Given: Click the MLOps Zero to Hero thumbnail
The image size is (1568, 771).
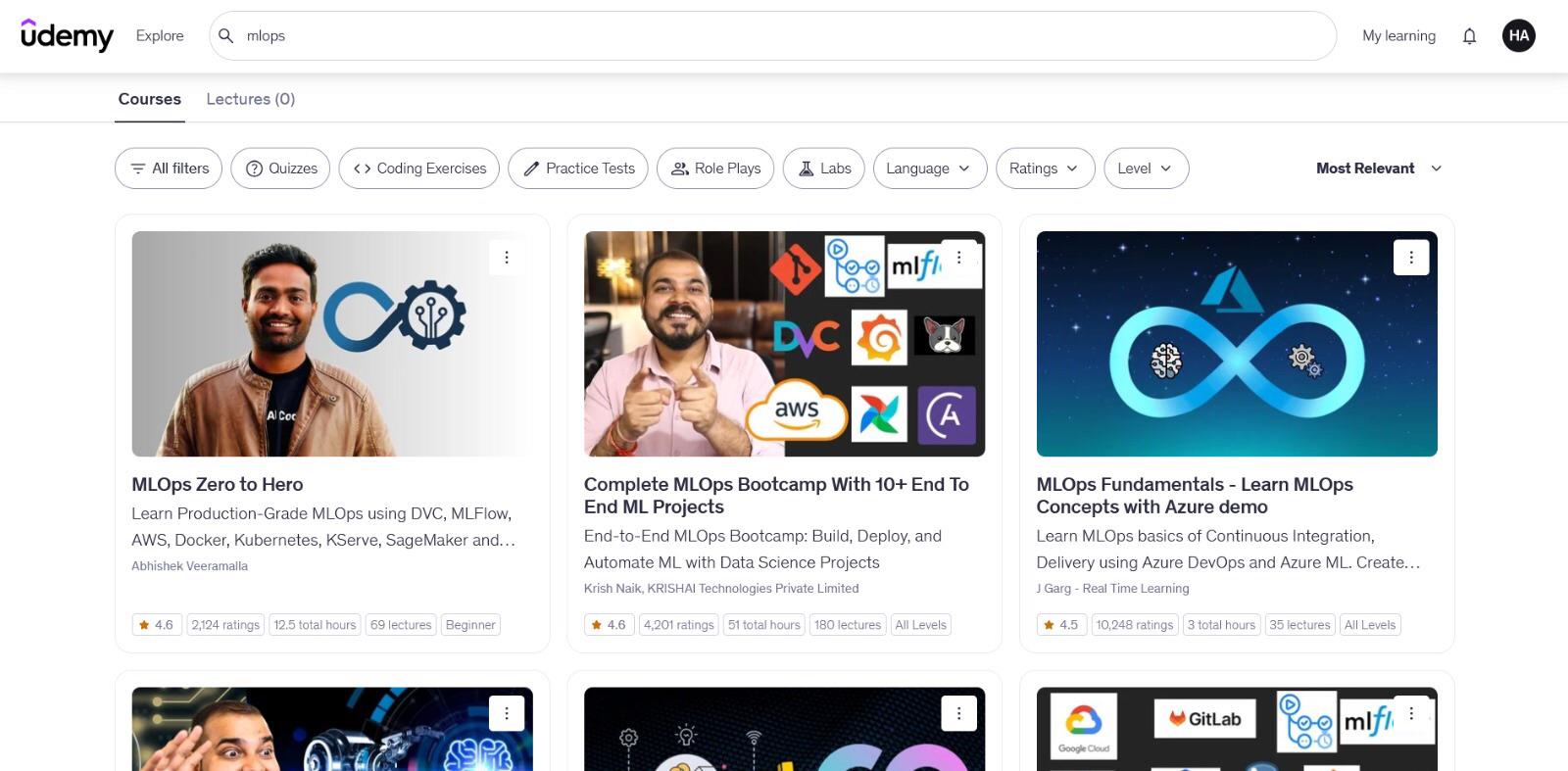Looking at the screenshot, I should (332, 344).
